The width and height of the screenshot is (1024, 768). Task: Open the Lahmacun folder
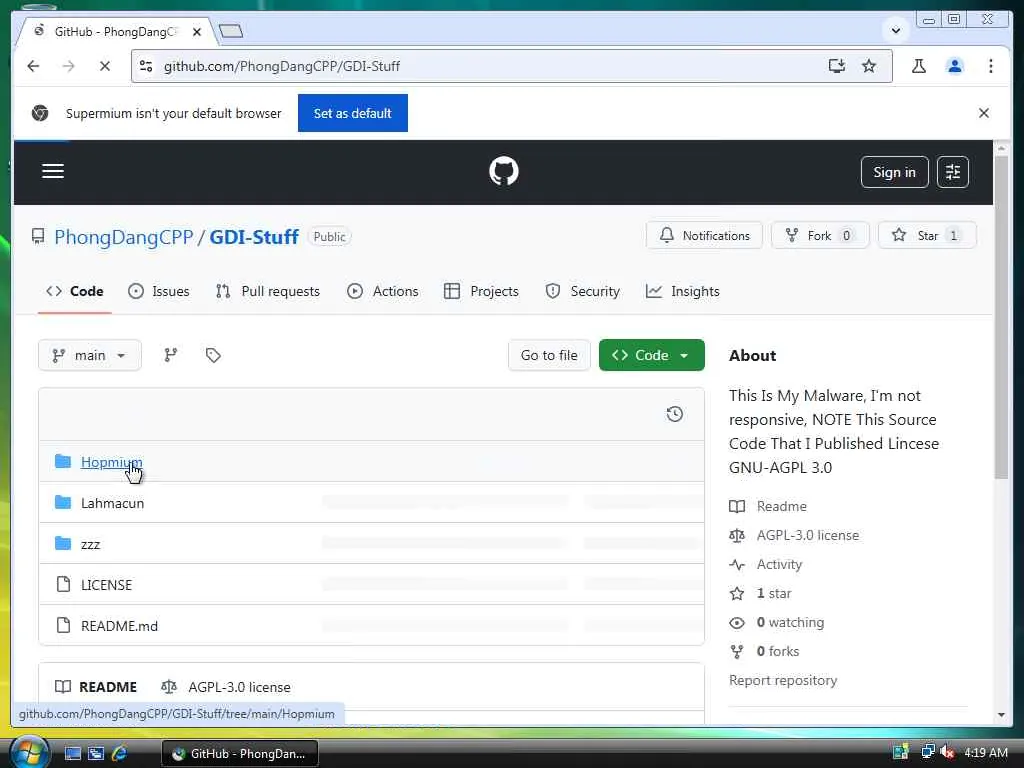112,503
